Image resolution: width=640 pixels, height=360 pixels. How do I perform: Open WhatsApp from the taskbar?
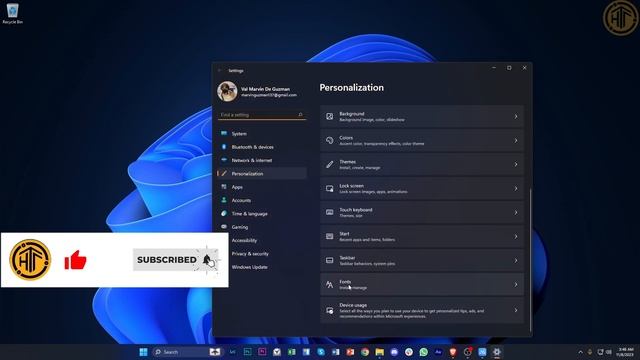coord(424,352)
